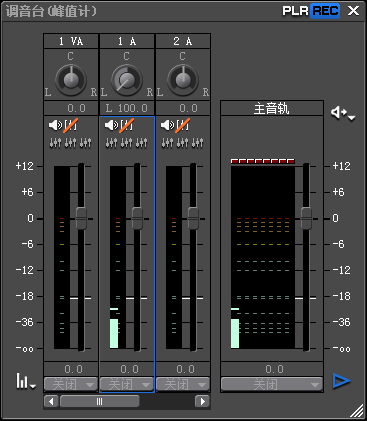Screen dimensions: 367x421
Task: Click the L 100.0 pan value field
Action: [x=127, y=108]
